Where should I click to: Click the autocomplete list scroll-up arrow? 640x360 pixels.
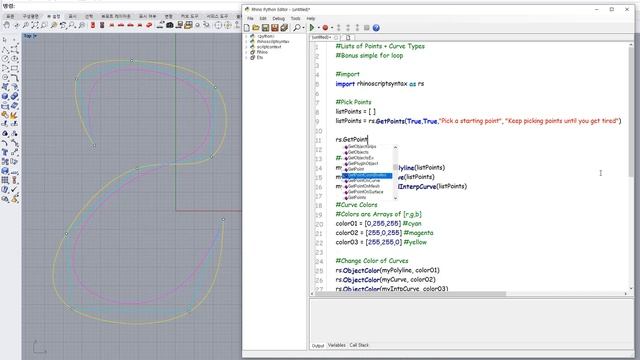395,147
